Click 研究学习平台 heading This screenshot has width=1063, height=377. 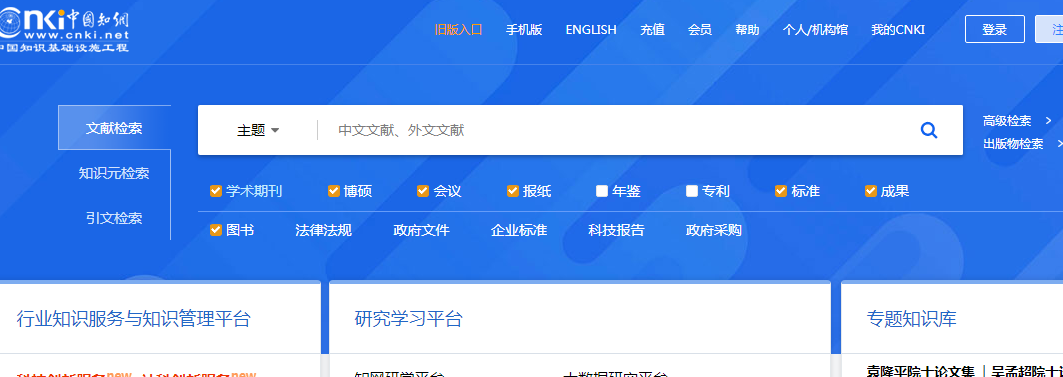(409, 319)
